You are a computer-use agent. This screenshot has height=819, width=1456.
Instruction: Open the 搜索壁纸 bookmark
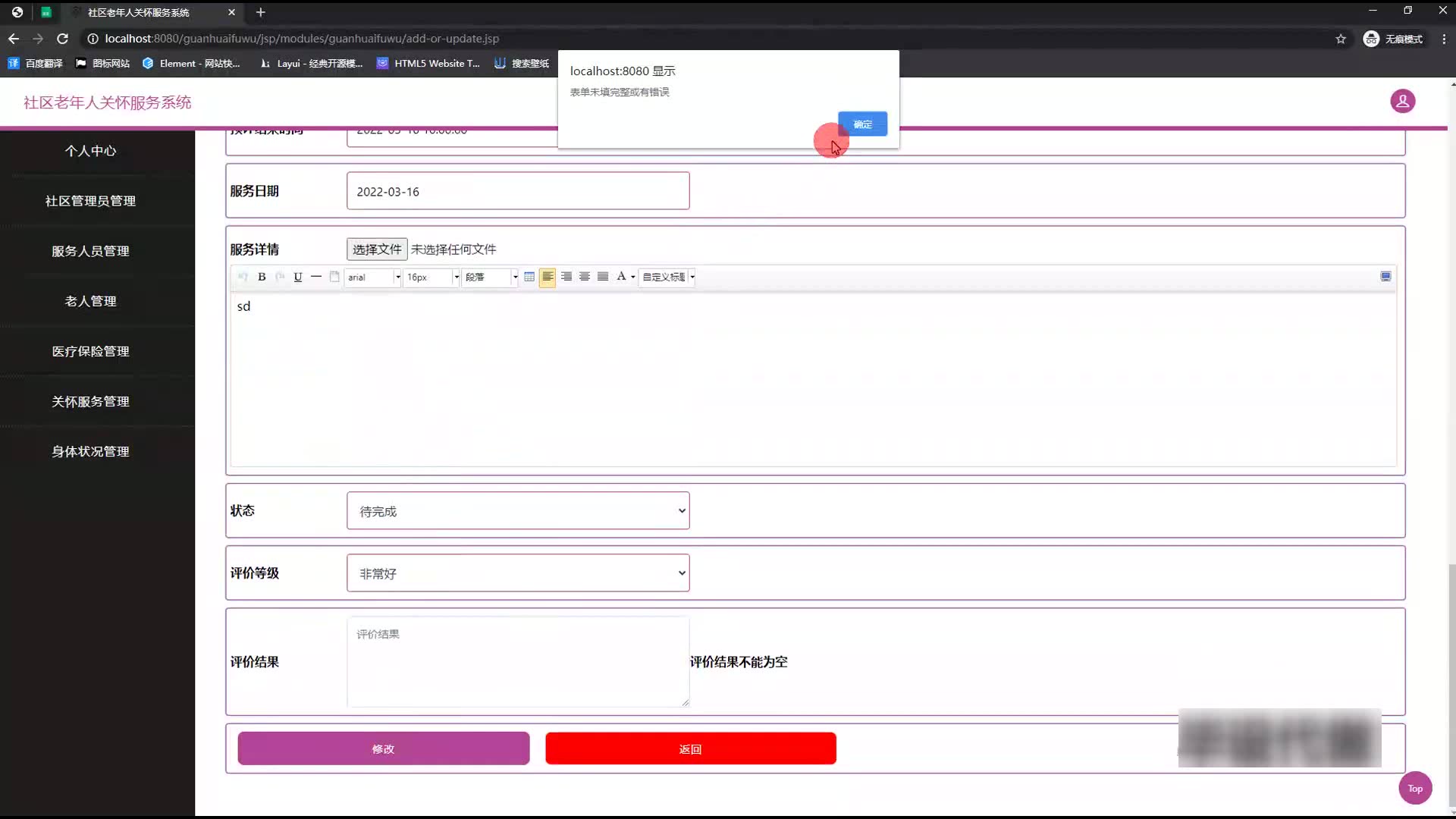click(x=522, y=64)
